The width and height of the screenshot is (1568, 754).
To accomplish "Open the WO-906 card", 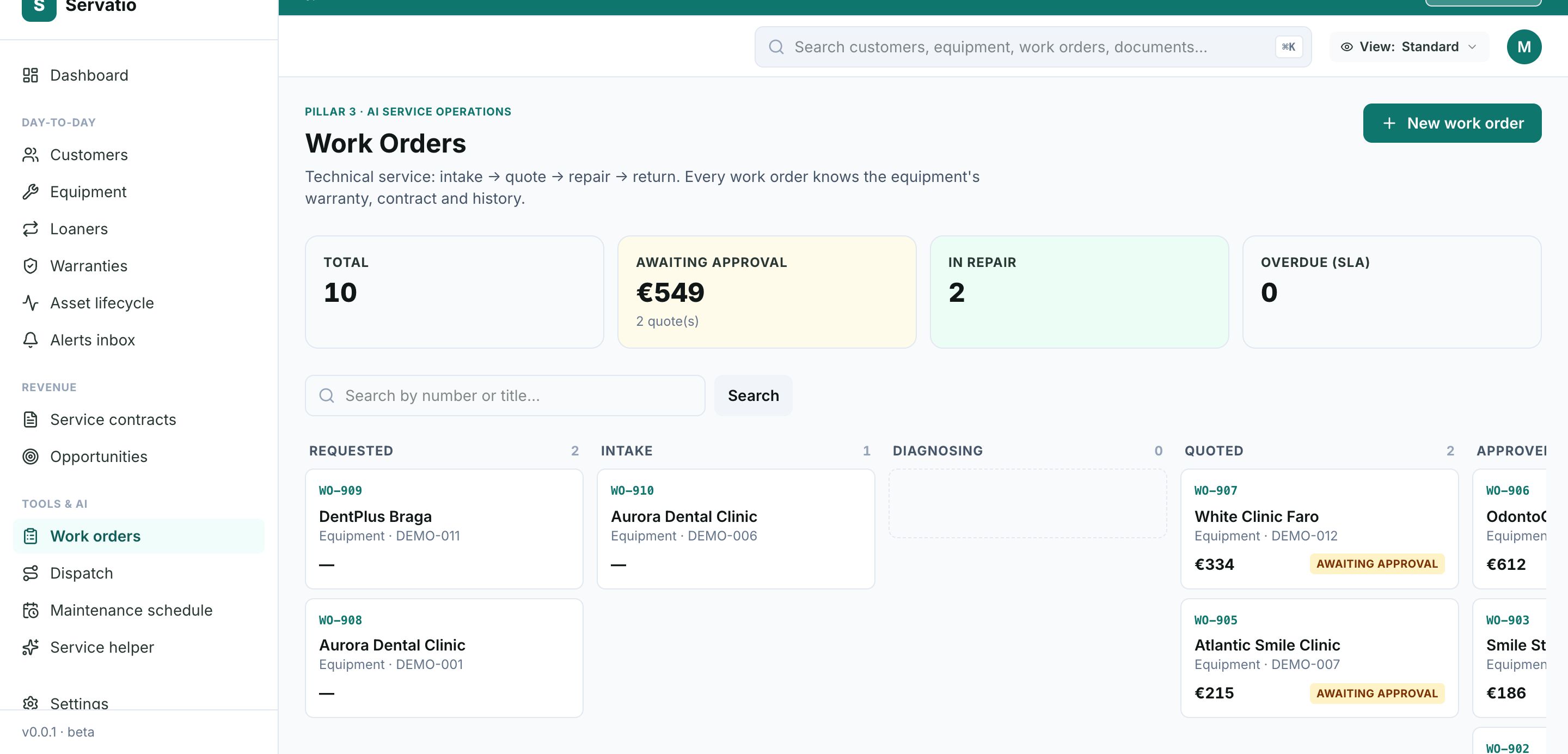I will click(1510, 528).
